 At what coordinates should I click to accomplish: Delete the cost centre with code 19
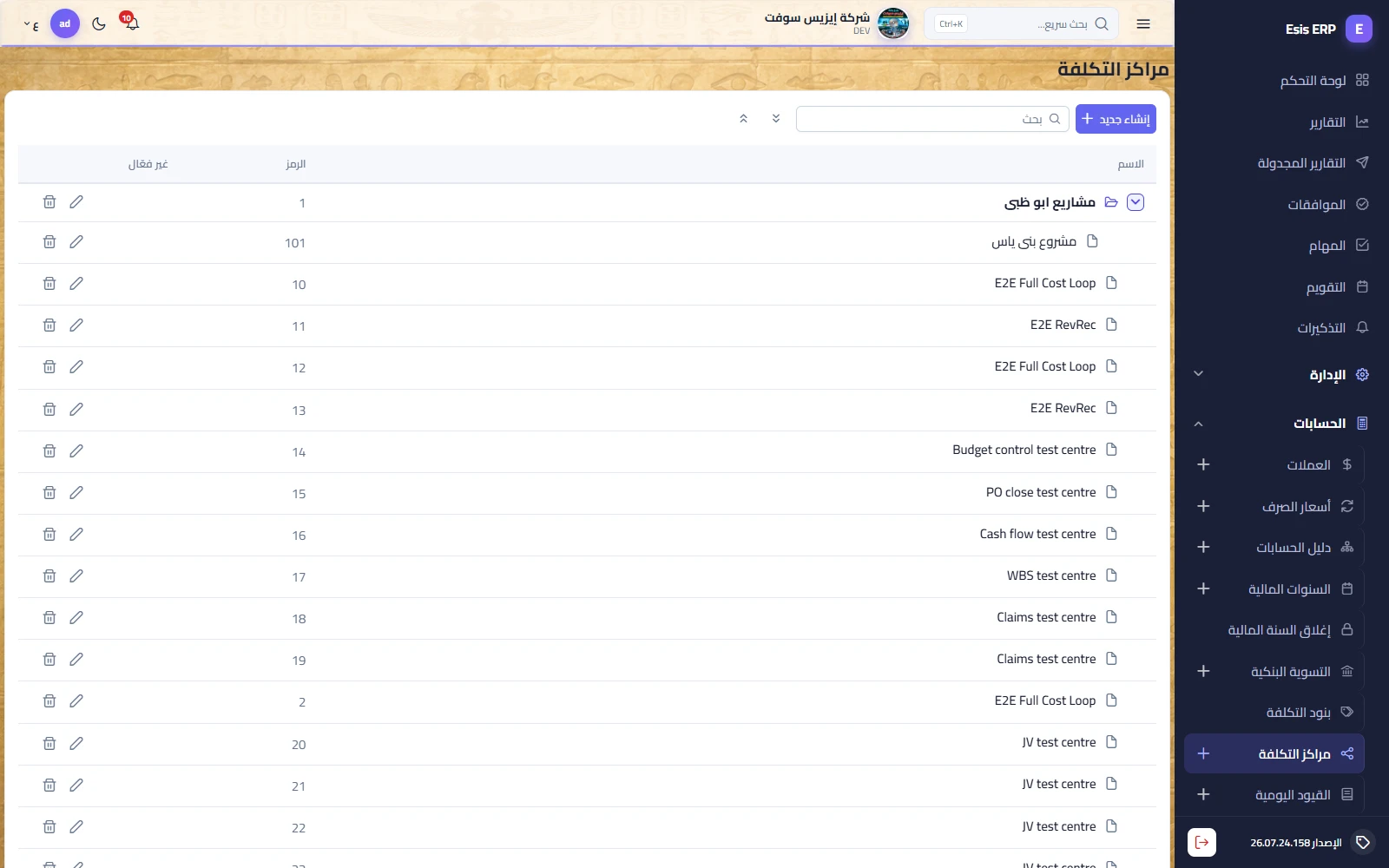click(x=49, y=660)
